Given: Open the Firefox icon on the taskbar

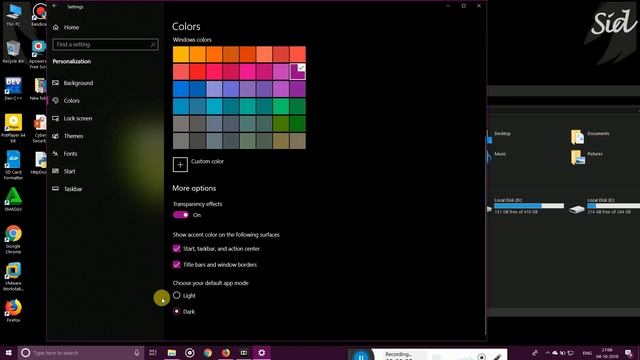Looking at the screenshot, I should coord(225,353).
